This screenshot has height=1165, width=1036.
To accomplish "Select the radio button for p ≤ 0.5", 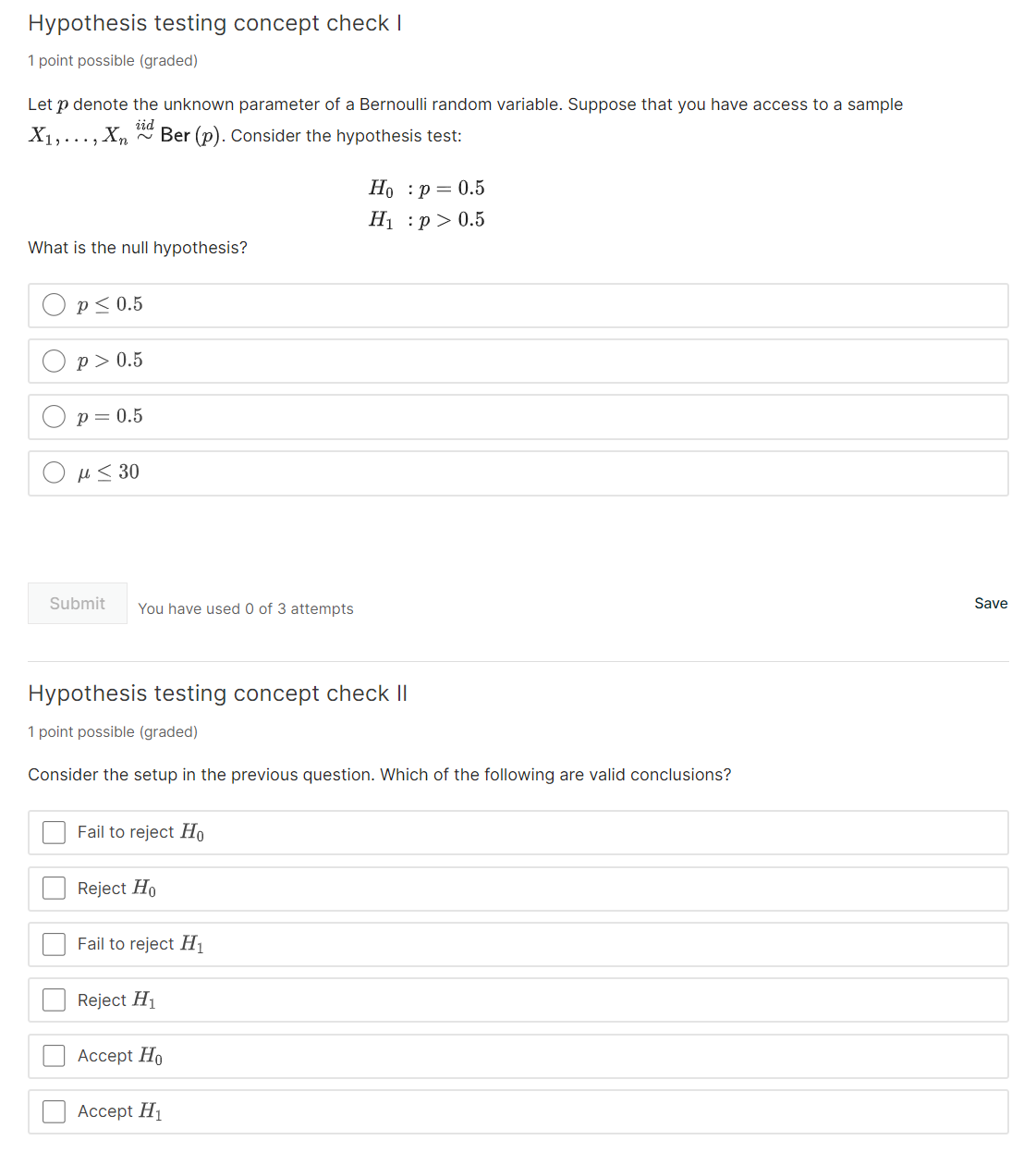I will [x=54, y=304].
